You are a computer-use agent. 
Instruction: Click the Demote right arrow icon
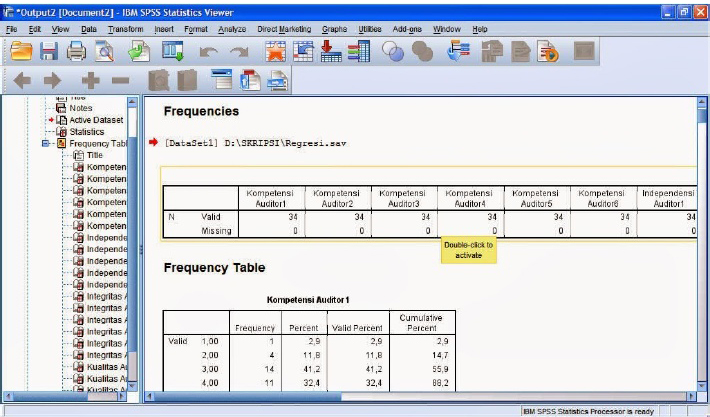pos(51,81)
